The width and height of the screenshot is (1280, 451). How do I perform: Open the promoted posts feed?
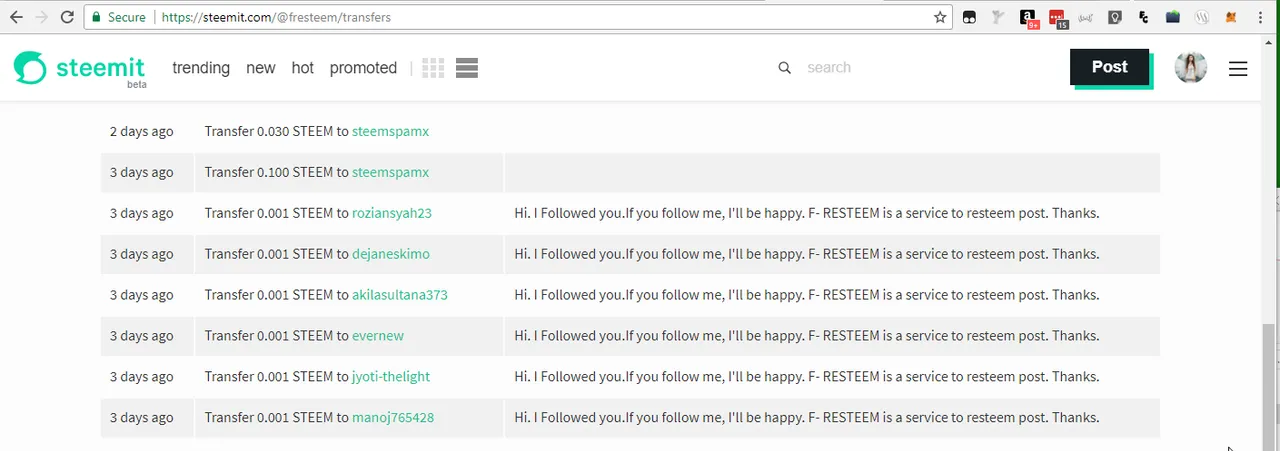click(363, 68)
